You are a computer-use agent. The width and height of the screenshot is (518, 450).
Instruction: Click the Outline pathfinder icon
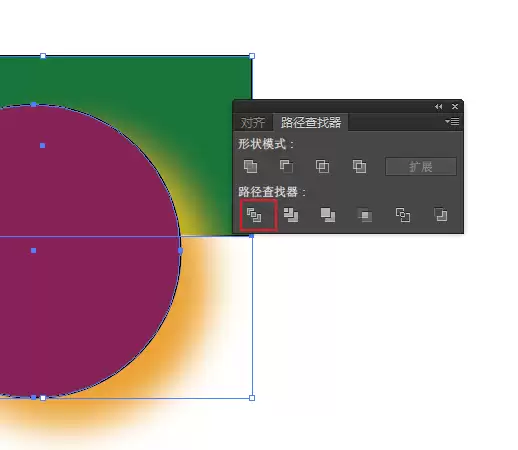pyautogui.click(x=403, y=215)
